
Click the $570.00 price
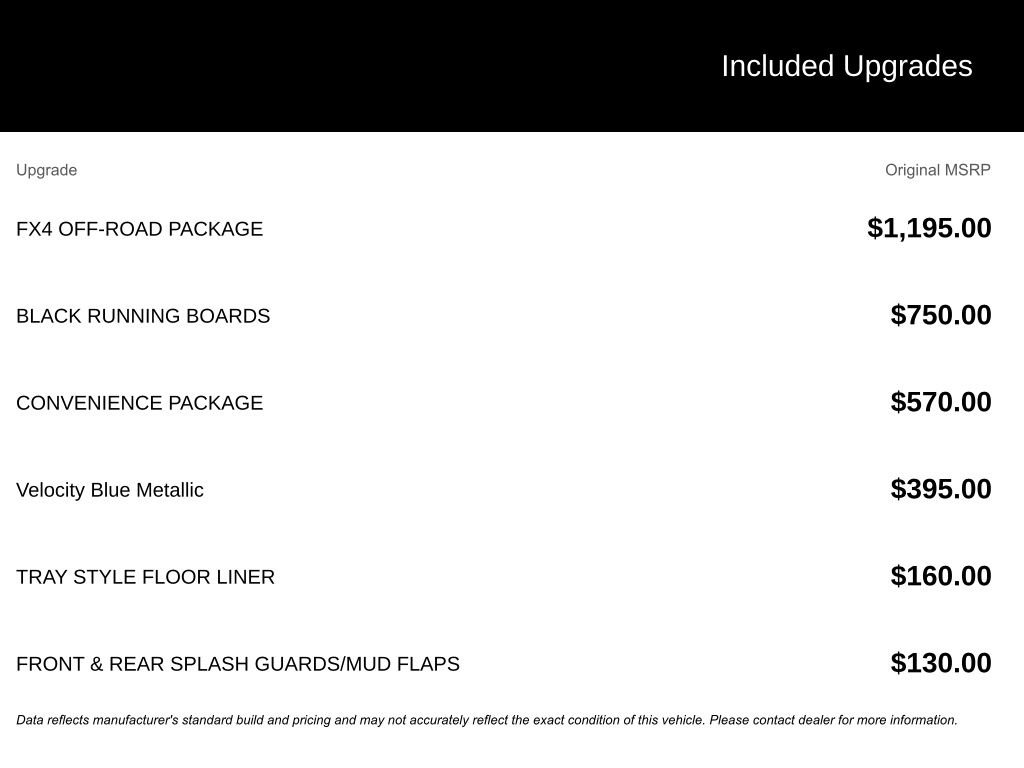tap(941, 402)
